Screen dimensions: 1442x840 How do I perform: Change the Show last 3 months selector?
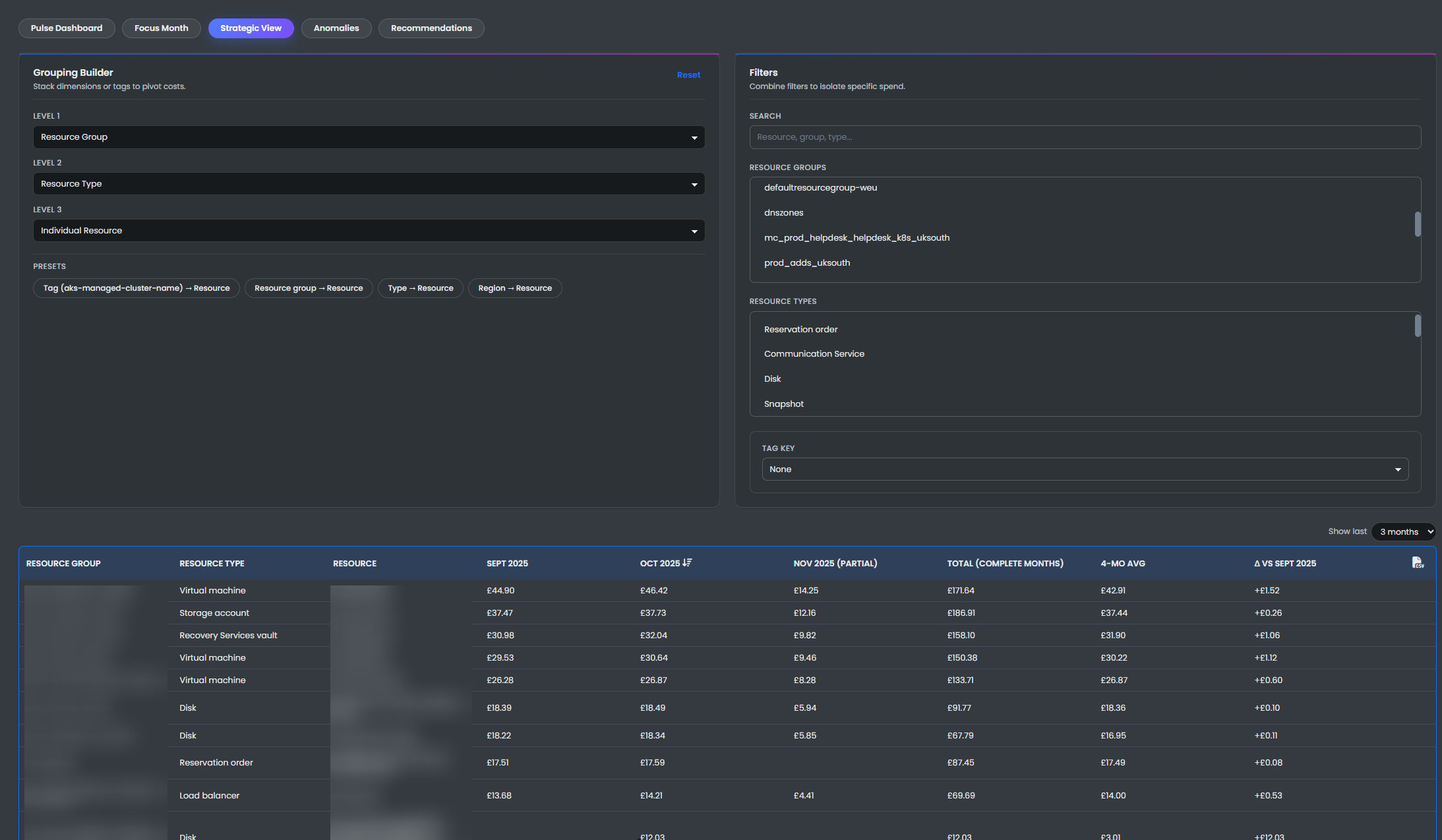1404,531
